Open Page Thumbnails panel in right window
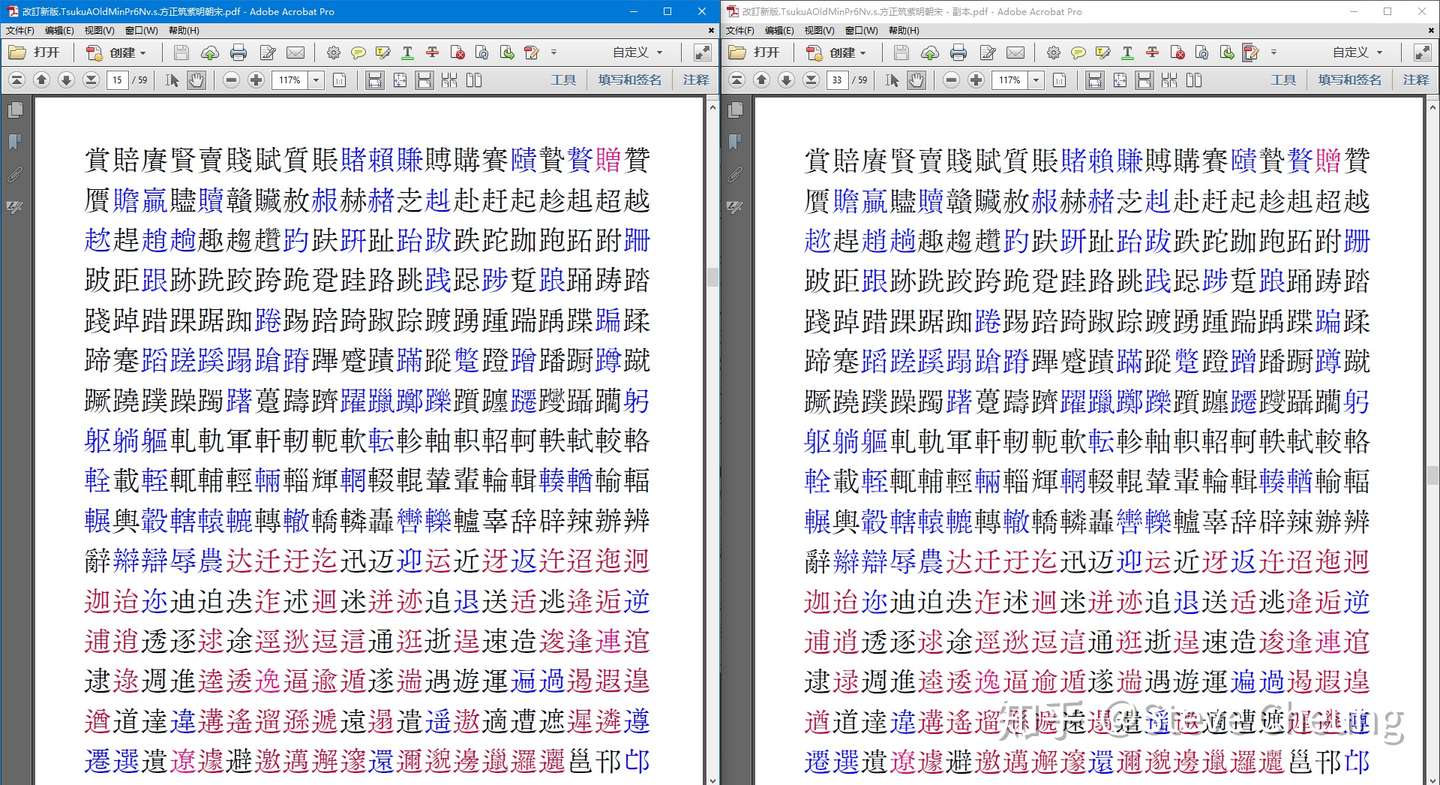The width and height of the screenshot is (1440, 785). [x=735, y=110]
